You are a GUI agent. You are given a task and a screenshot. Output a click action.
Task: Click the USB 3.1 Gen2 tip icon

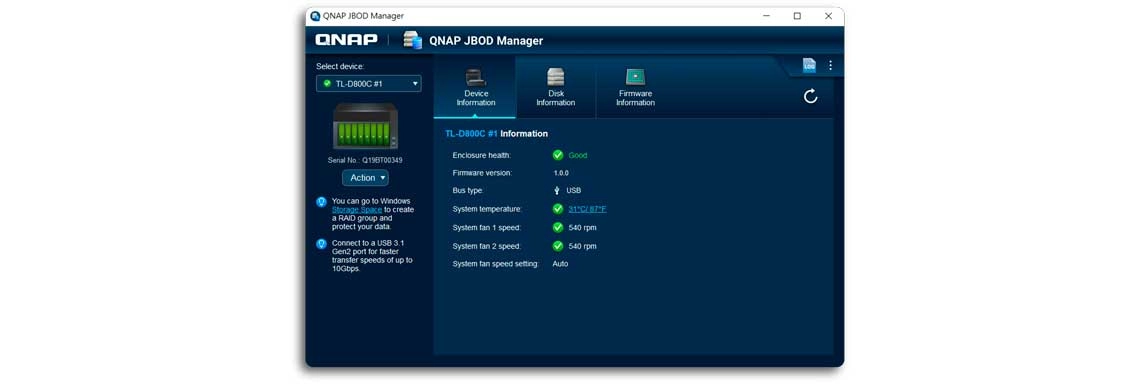tap(321, 244)
